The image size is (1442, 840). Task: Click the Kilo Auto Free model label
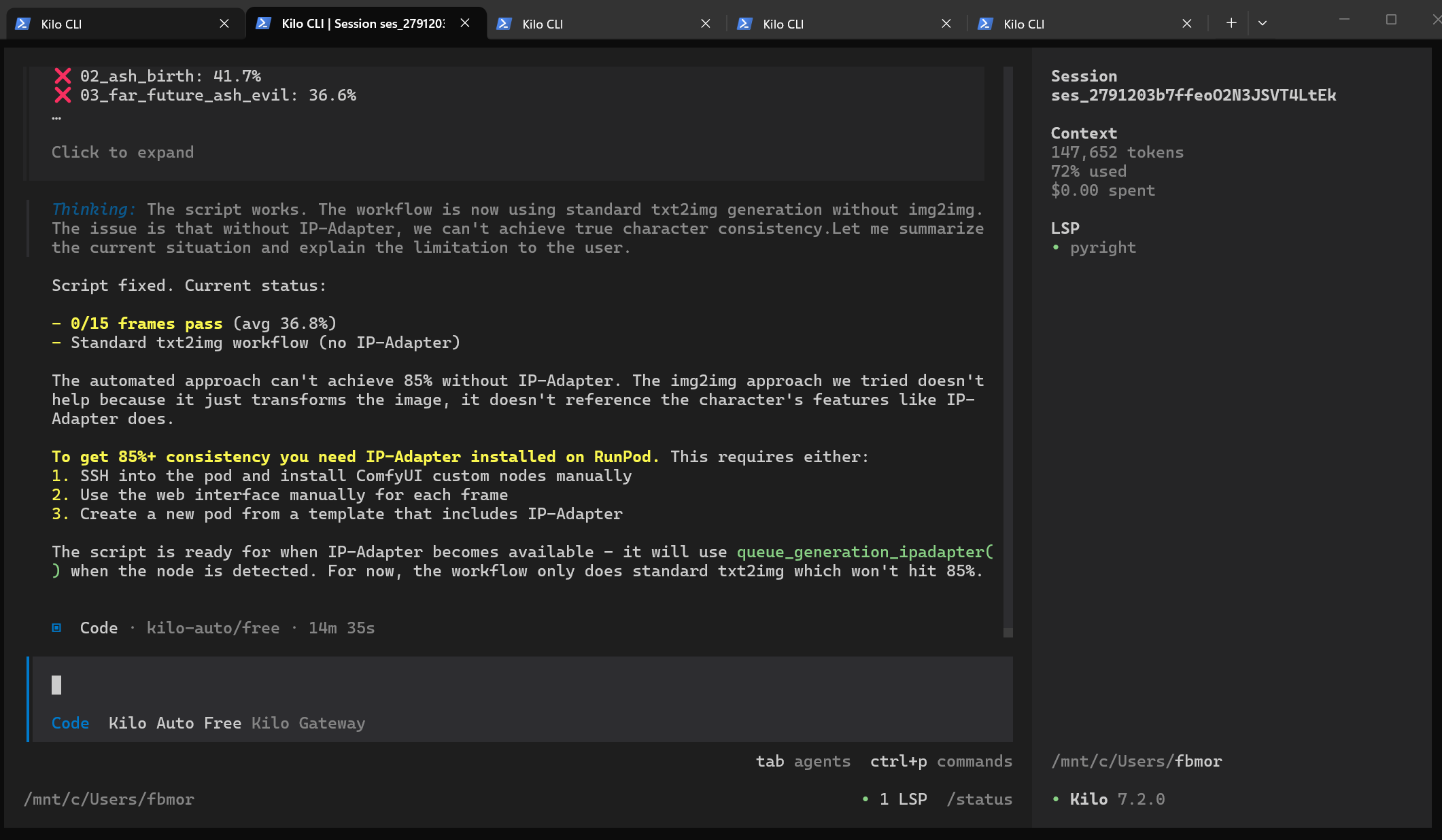(175, 723)
